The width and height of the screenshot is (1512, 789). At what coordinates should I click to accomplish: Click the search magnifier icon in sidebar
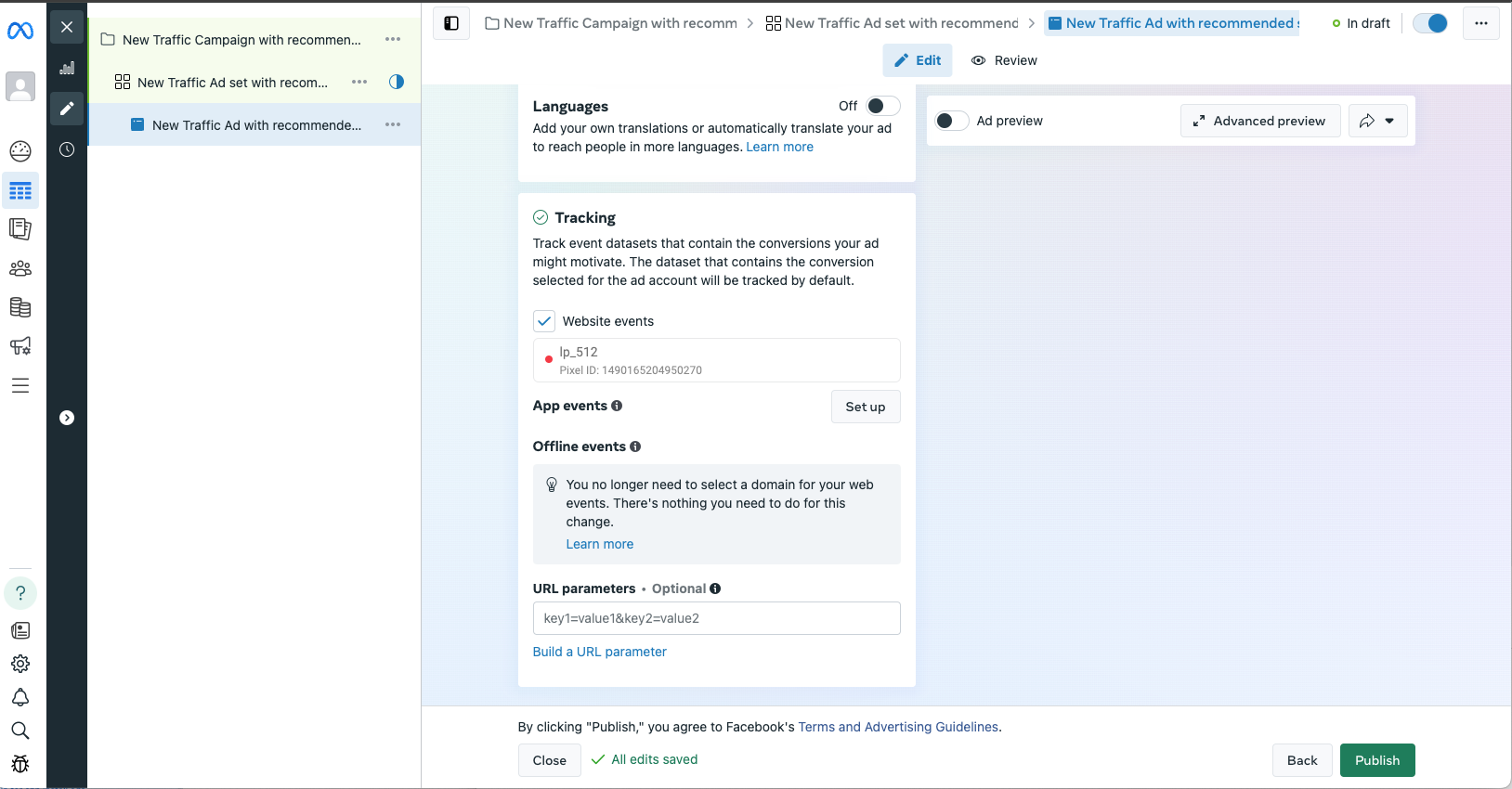(20, 731)
